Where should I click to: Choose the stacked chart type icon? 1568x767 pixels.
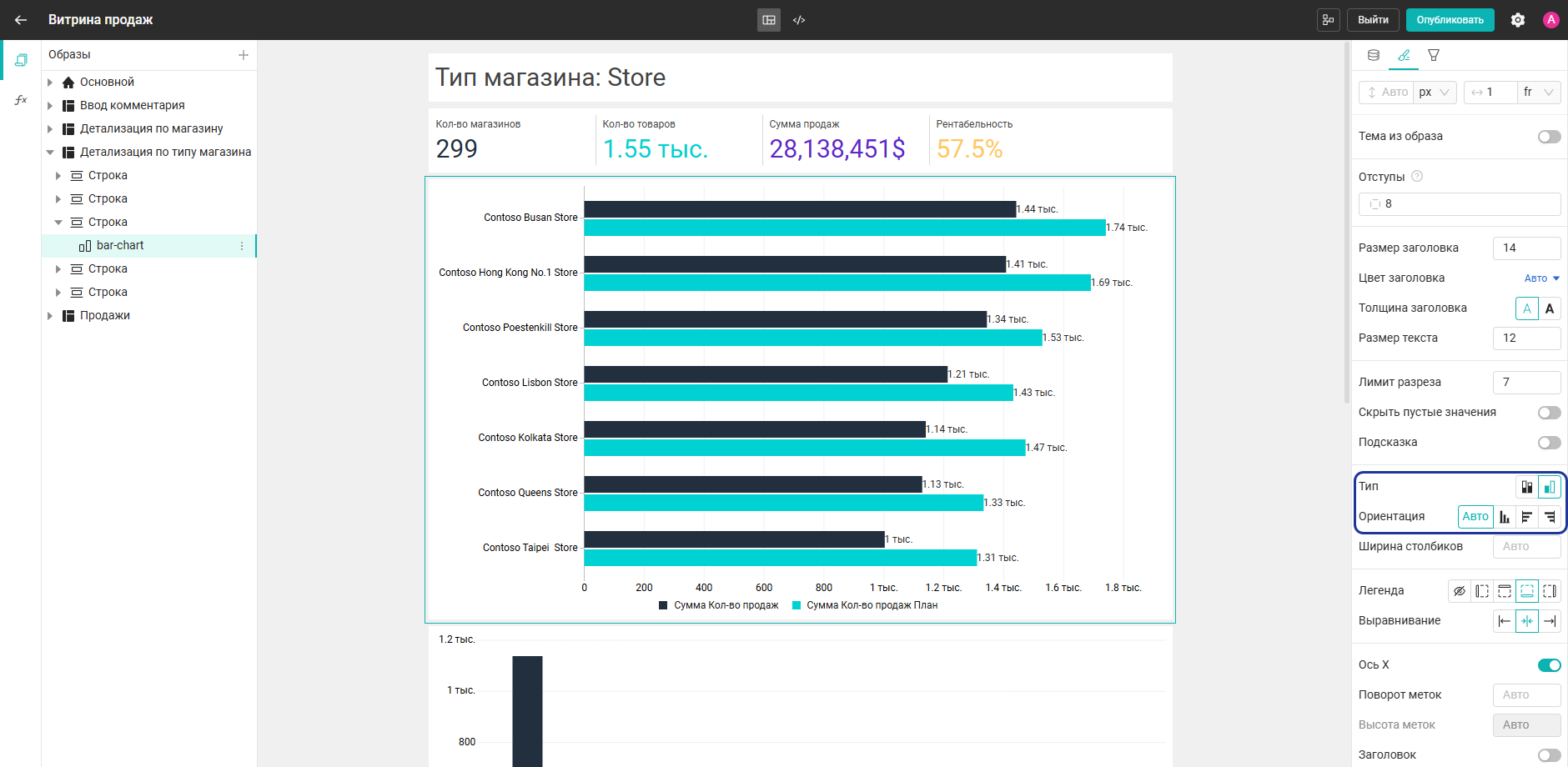(1527, 487)
